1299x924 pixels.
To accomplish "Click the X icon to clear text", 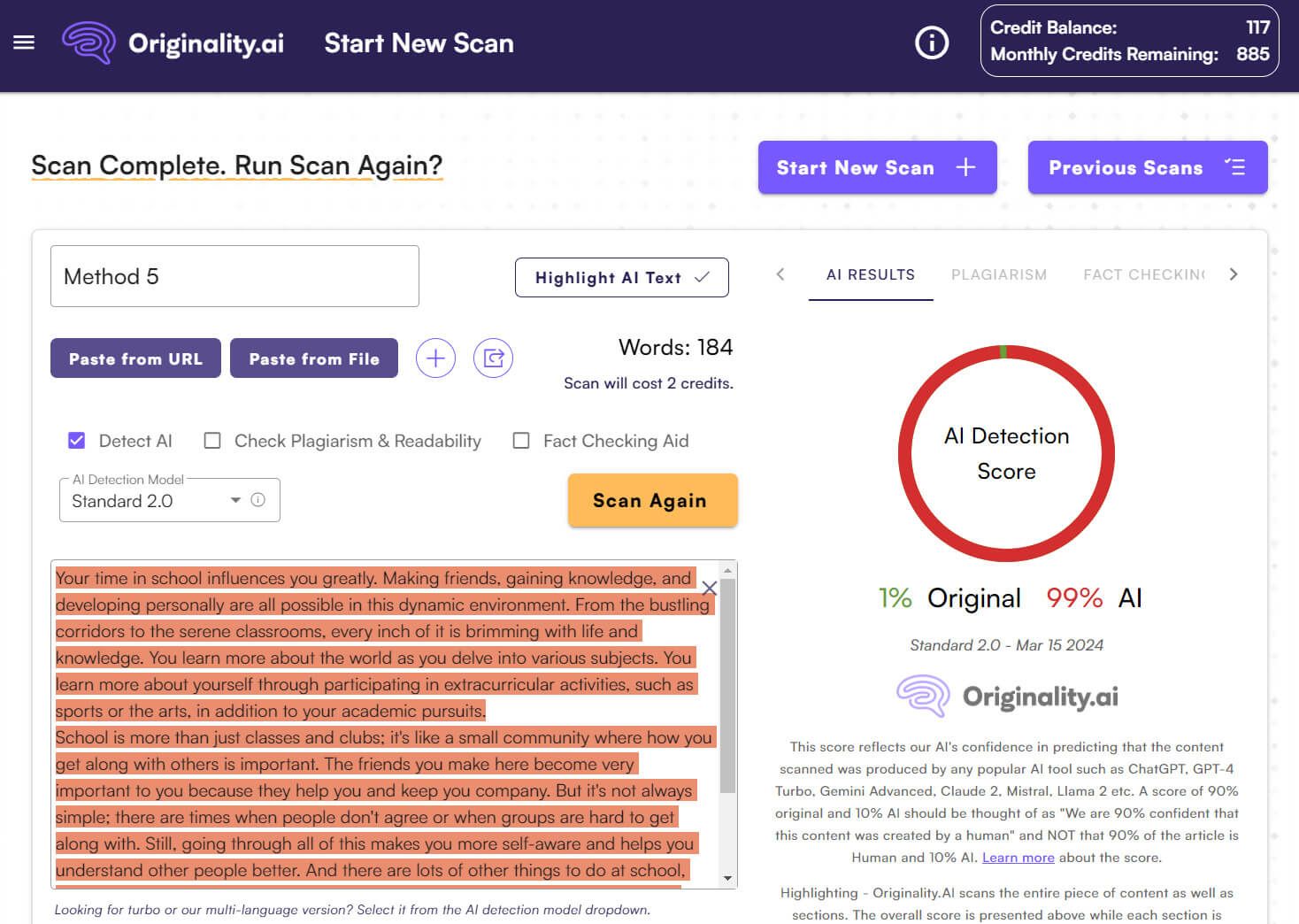I will coord(709,588).
